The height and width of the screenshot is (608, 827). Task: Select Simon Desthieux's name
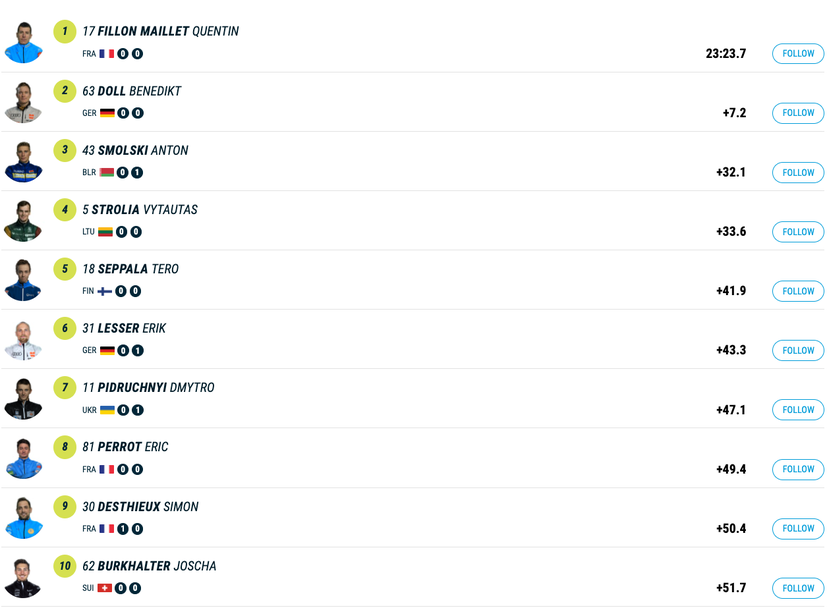pyautogui.click(x=140, y=507)
